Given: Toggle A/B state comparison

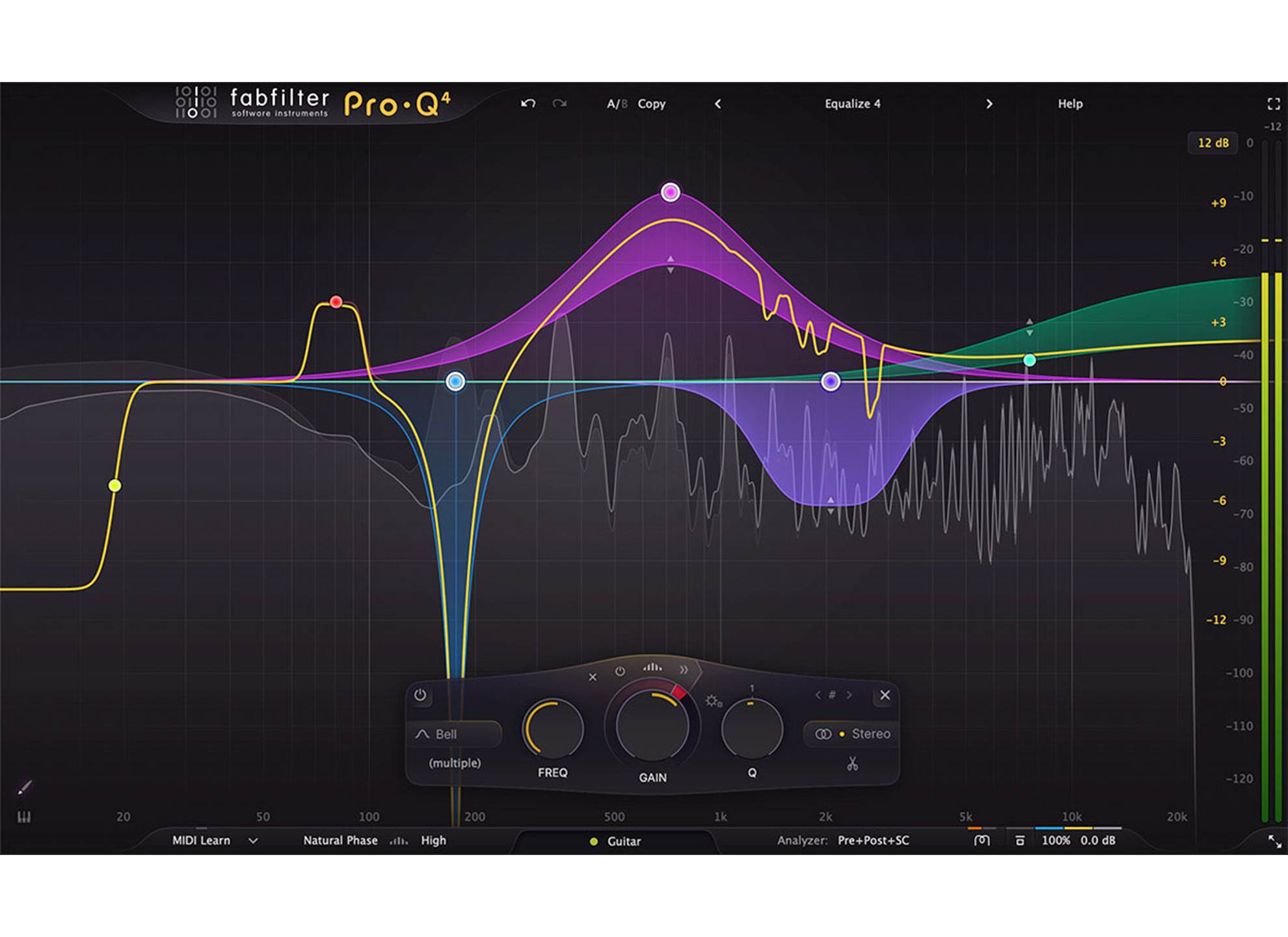Looking at the screenshot, I should coord(617,103).
